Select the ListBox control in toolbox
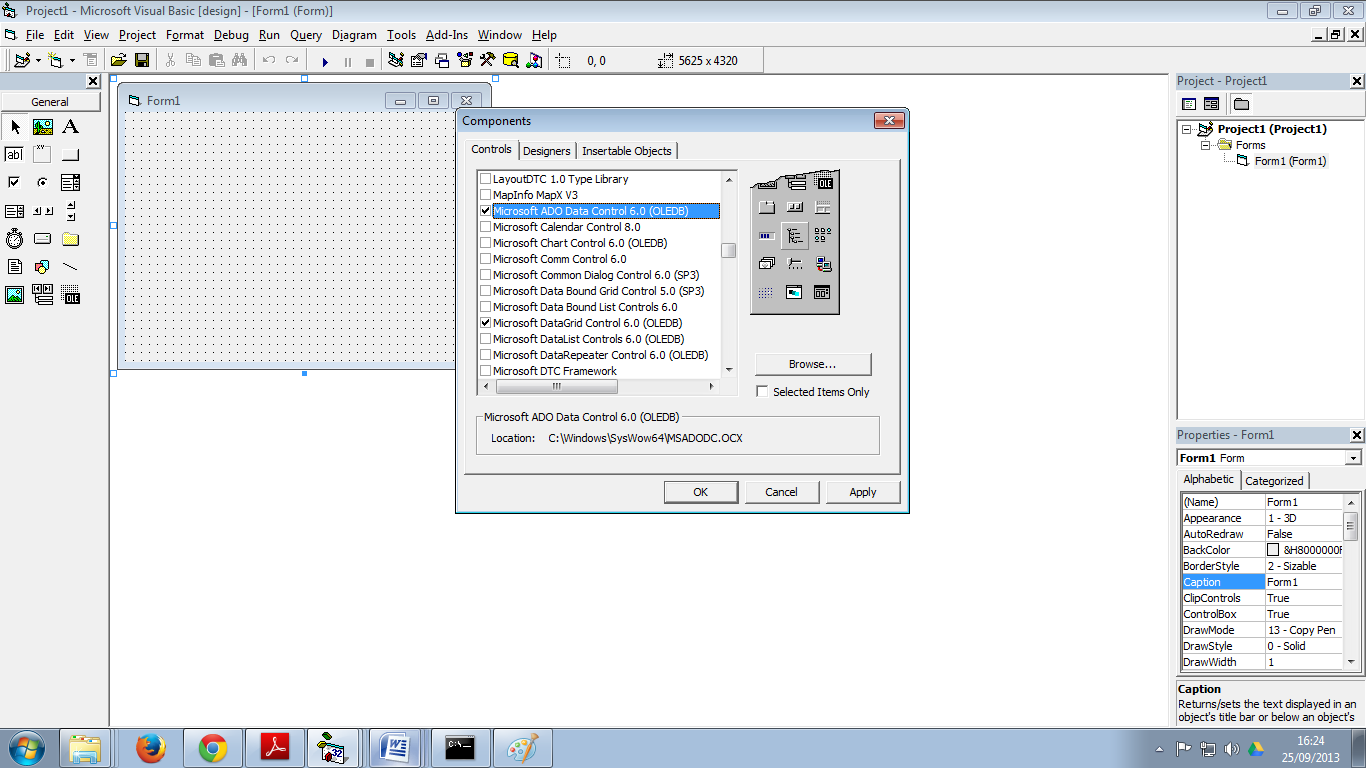 15,211
